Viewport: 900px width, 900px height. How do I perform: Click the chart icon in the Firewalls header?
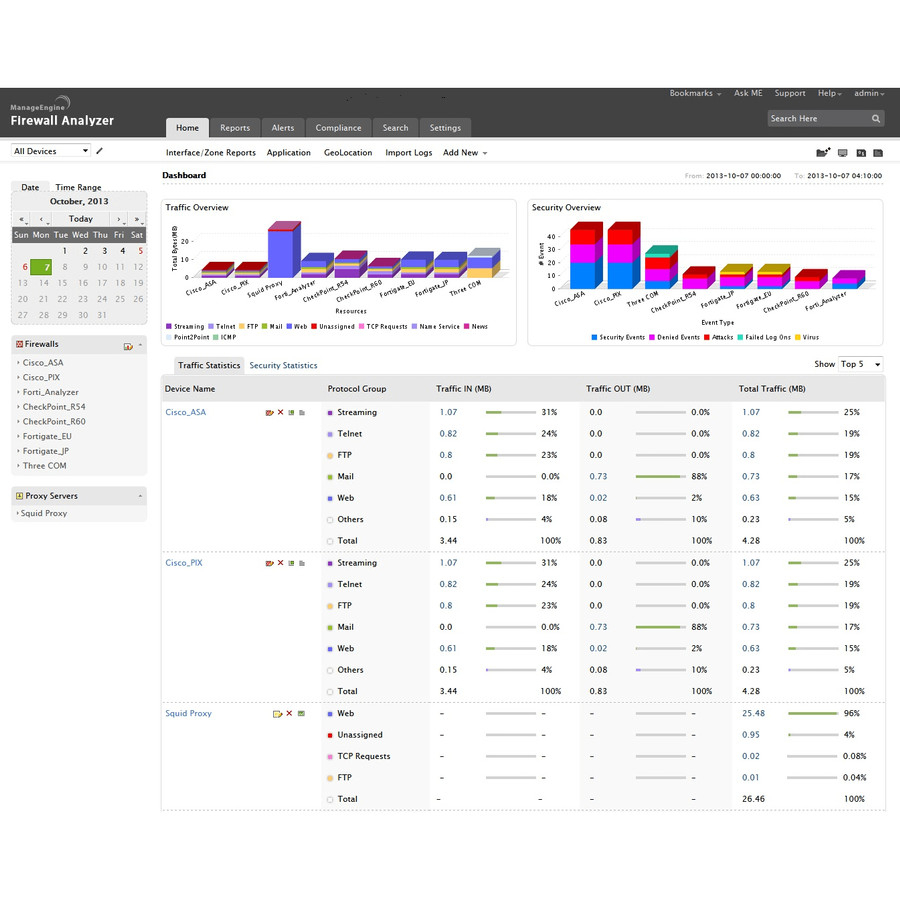[128, 346]
